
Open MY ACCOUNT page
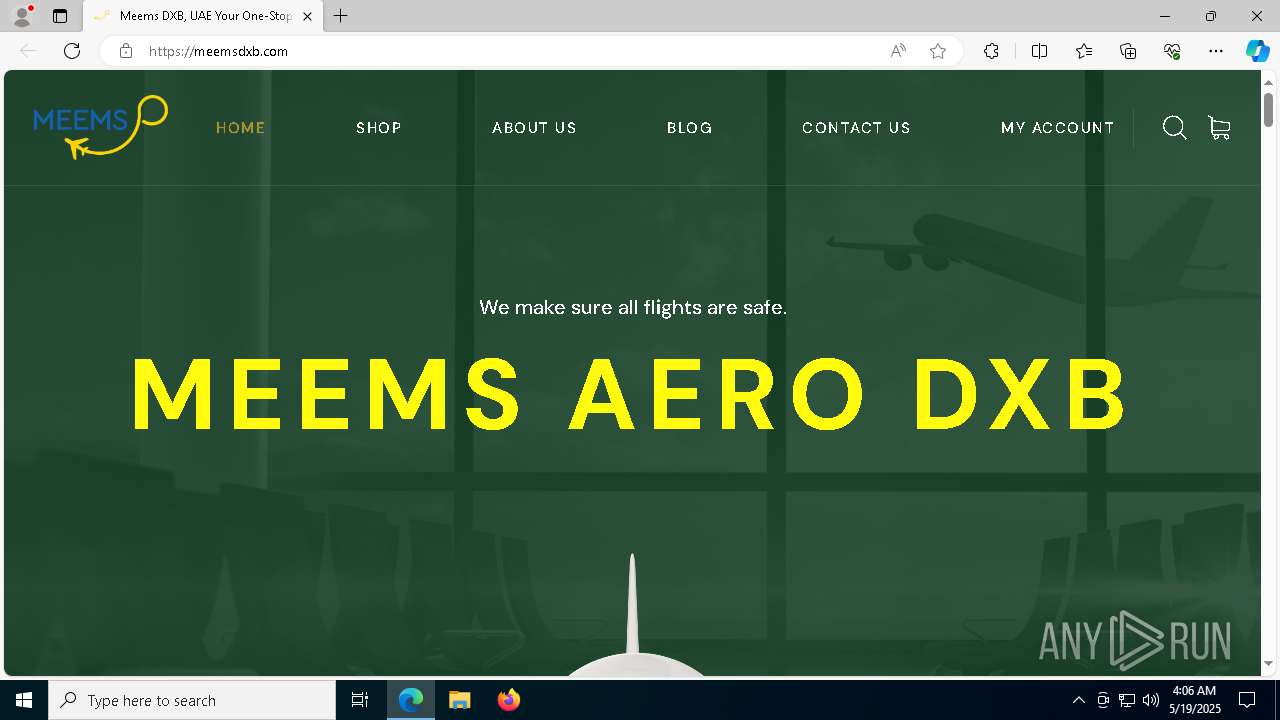pyautogui.click(x=1057, y=128)
